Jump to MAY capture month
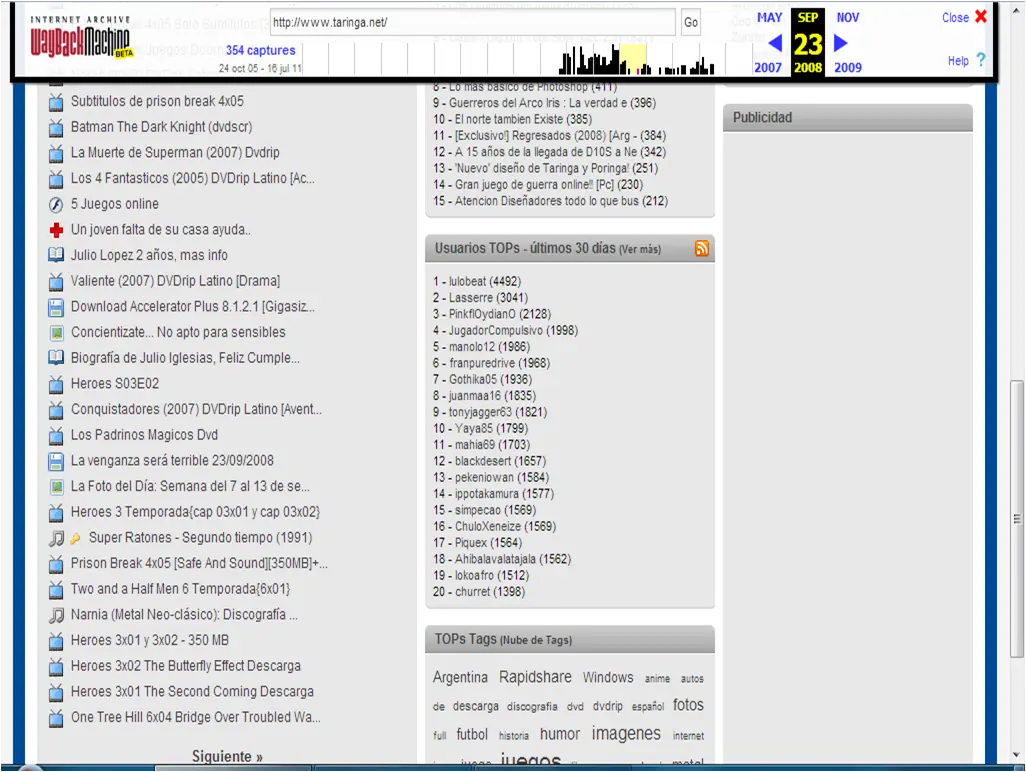The image size is (1026, 772). (x=770, y=18)
